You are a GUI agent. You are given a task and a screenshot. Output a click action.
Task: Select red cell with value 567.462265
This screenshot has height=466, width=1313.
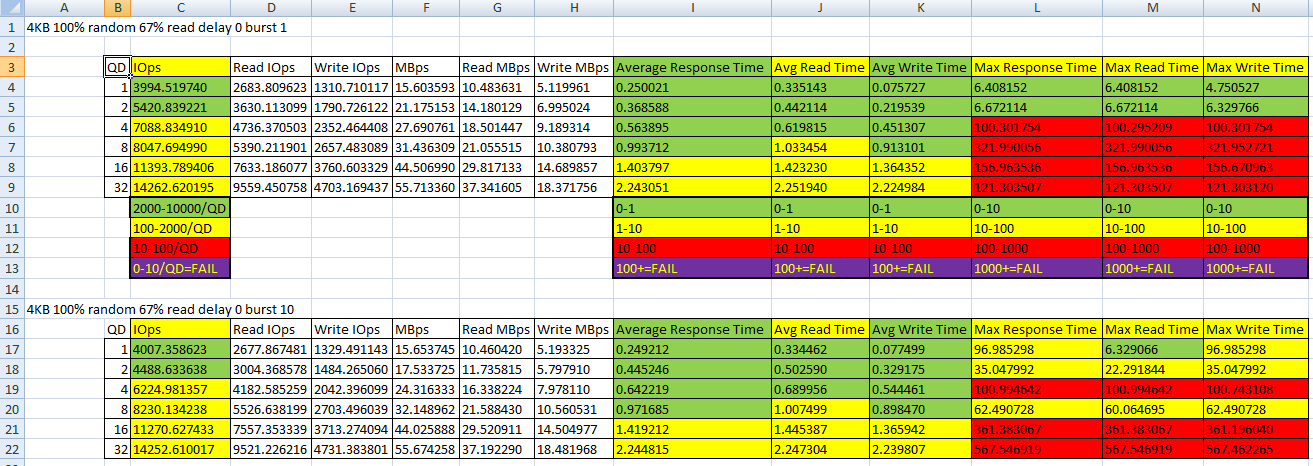1254,450
